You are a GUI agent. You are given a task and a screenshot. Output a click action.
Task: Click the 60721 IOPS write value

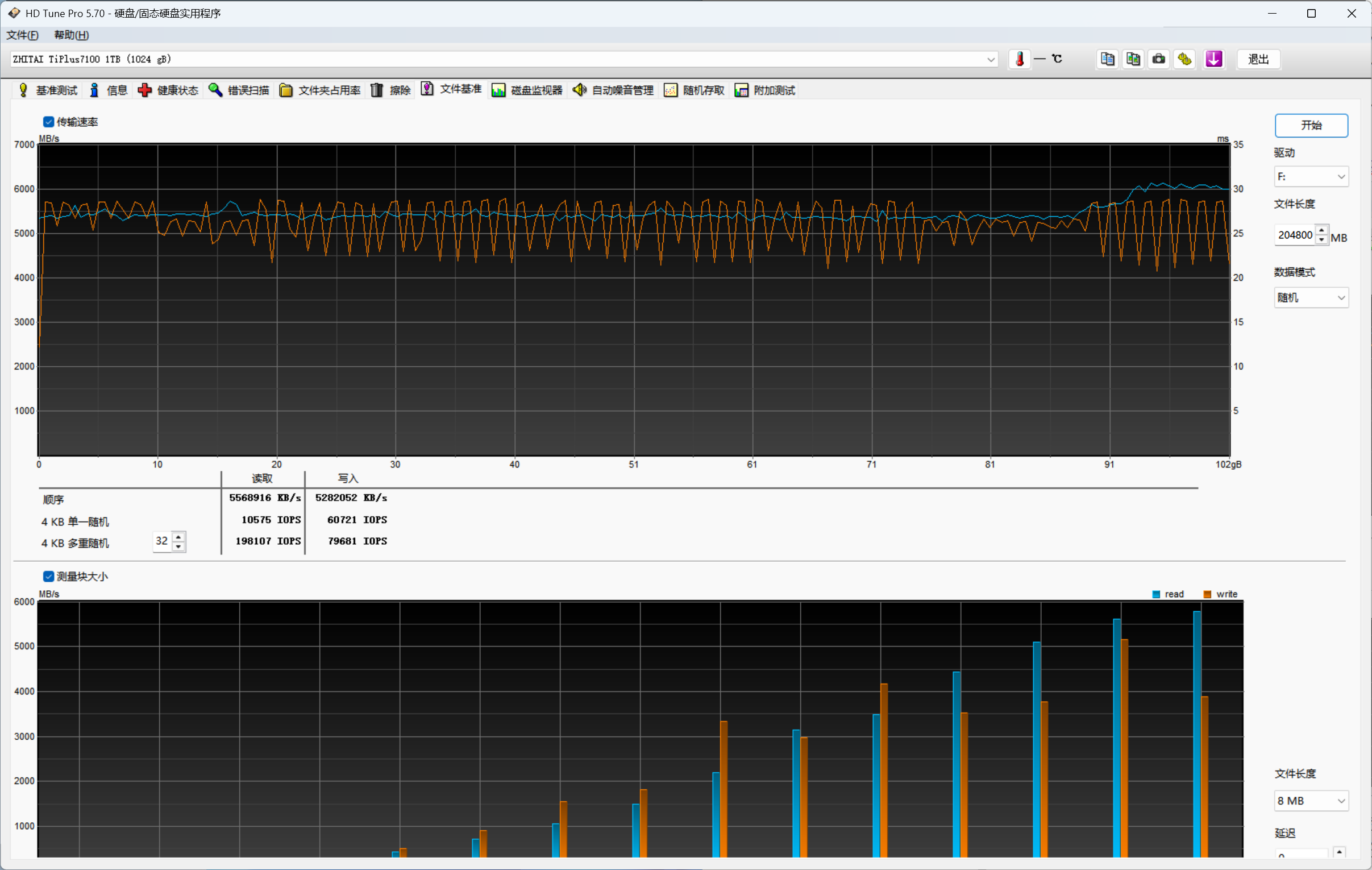[x=357, y=520]
